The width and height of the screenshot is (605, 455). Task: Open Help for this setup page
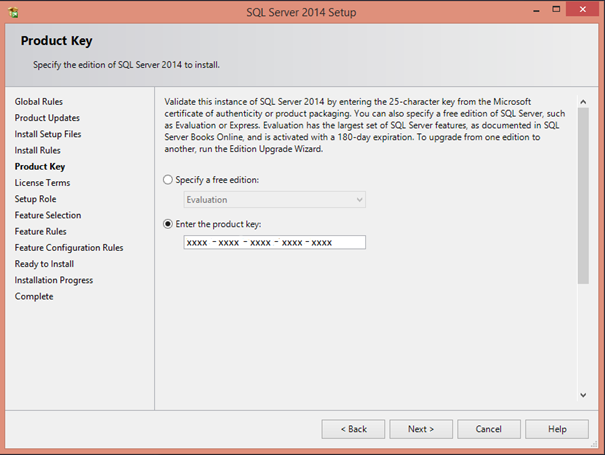click(557, 429)
